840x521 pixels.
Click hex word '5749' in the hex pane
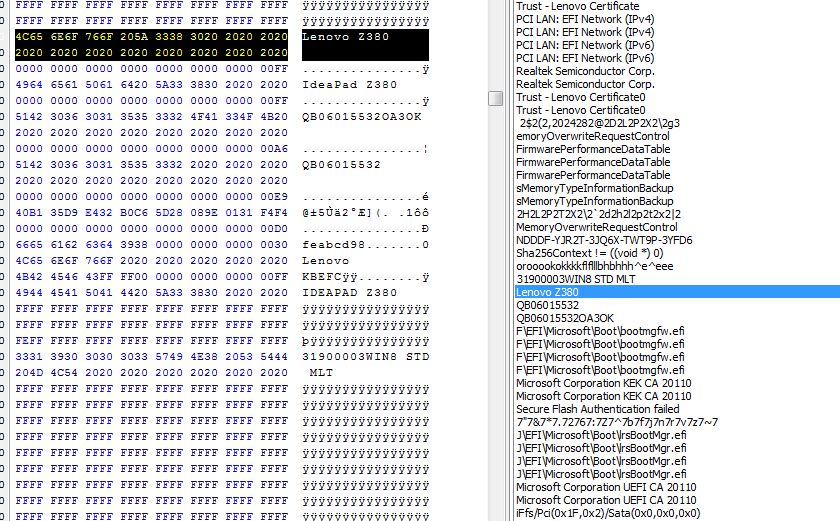click(169, 356)
